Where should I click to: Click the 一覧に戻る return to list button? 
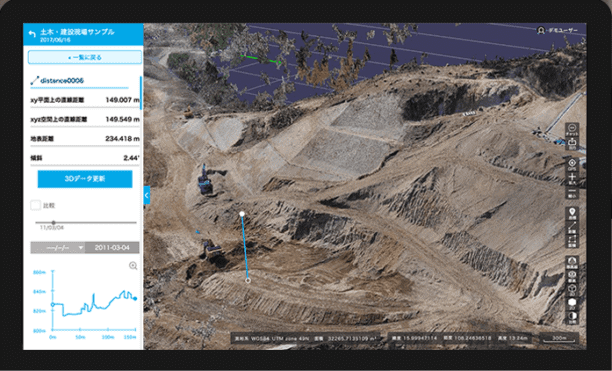[85, 57]
